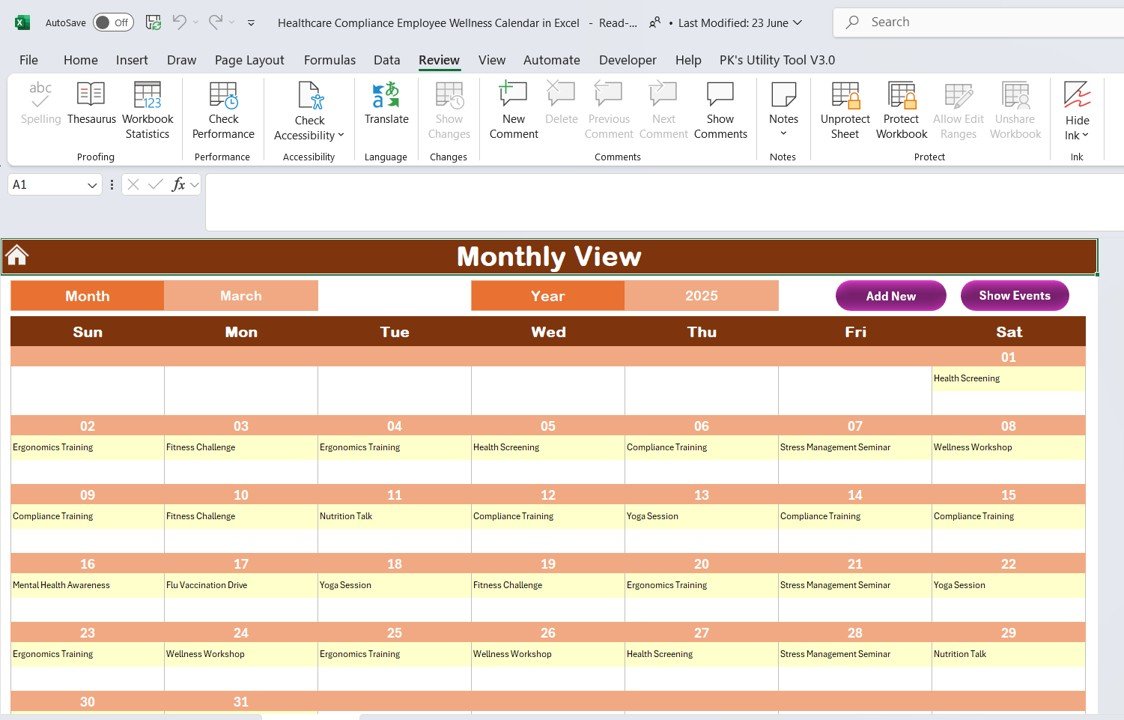Select the day 31 date cell

[x=241, y=701]
